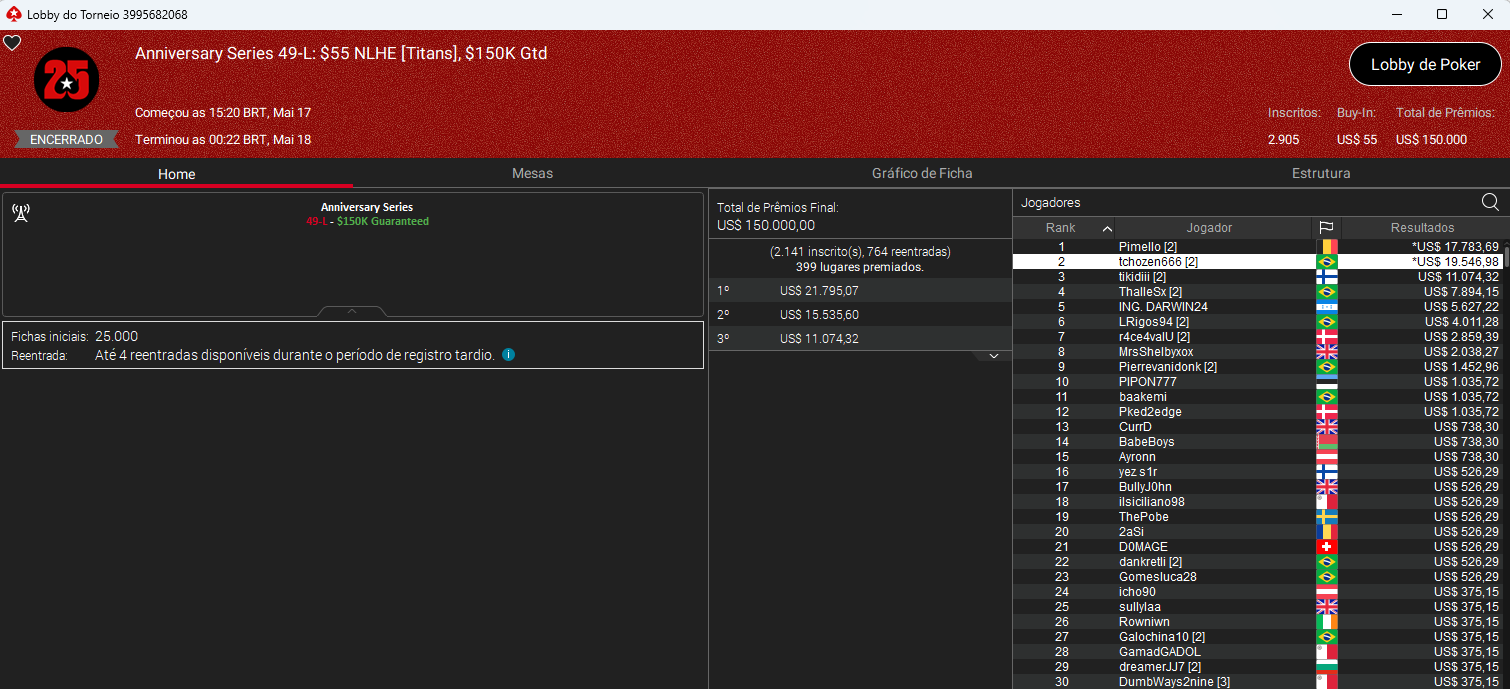Click the 3rd place prize US$ 11.074,32 in payouts
This screenshot has height=689, width=1510.
coord(819,339)
